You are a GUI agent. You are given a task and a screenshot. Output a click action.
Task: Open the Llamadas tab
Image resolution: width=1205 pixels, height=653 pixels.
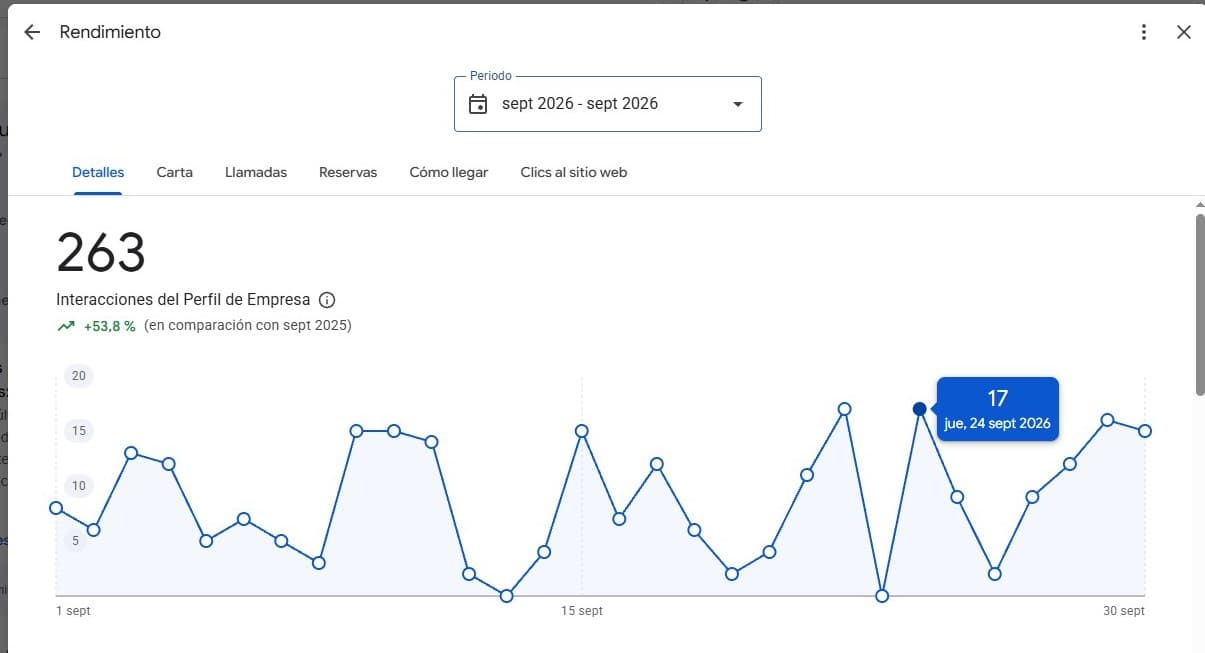click(x=256, y=172)
